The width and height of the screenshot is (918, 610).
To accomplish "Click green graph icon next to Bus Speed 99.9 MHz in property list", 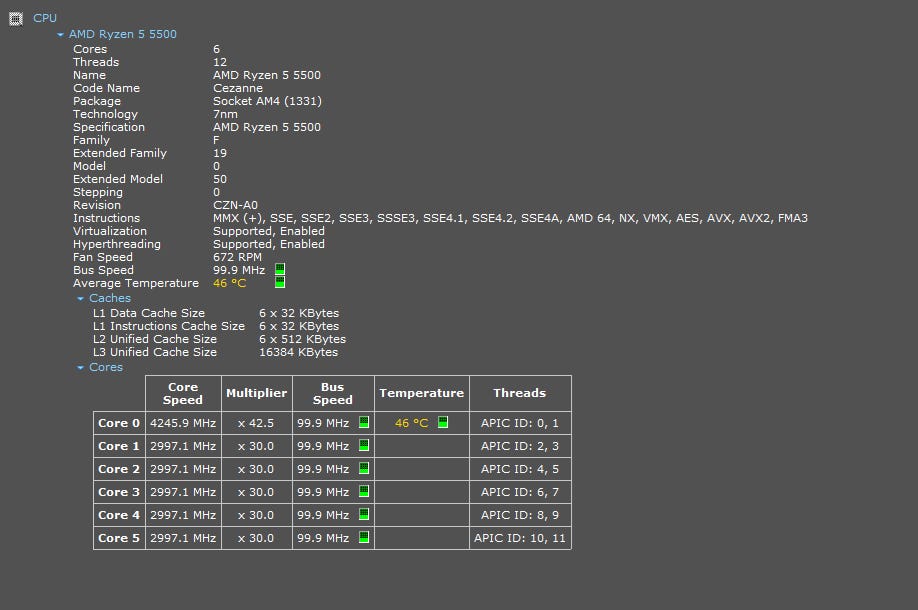I will tap(280, 270).
